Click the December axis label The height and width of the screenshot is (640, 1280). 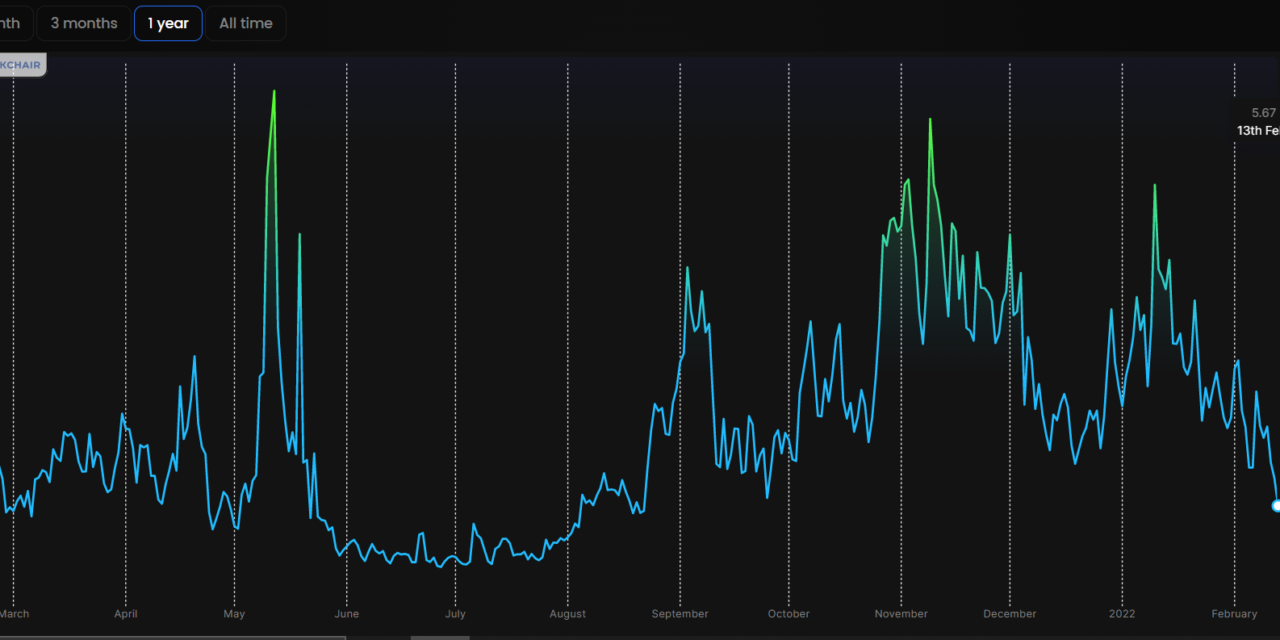1009,614
